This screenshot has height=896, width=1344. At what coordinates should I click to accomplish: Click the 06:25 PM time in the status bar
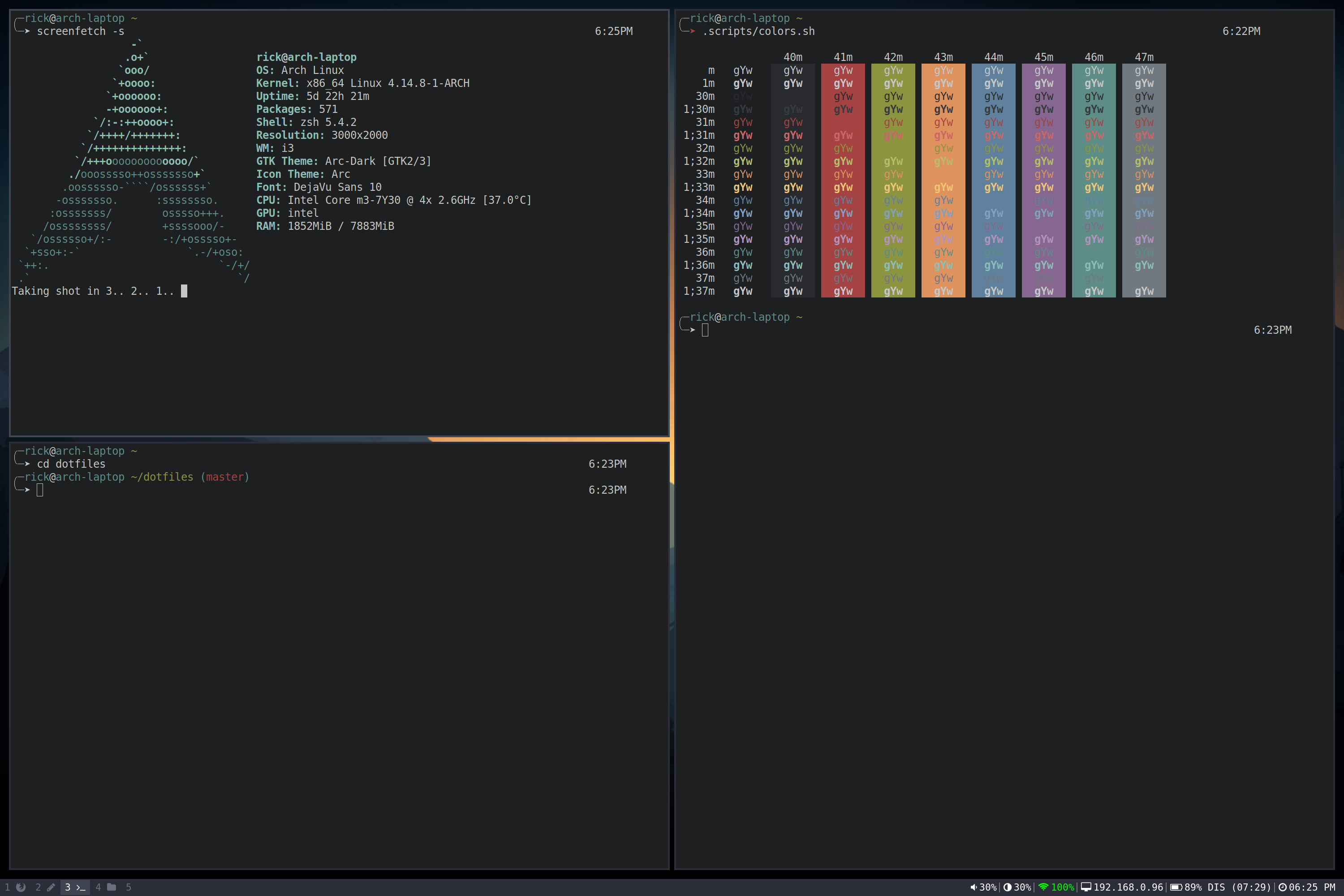[1312, 887]
